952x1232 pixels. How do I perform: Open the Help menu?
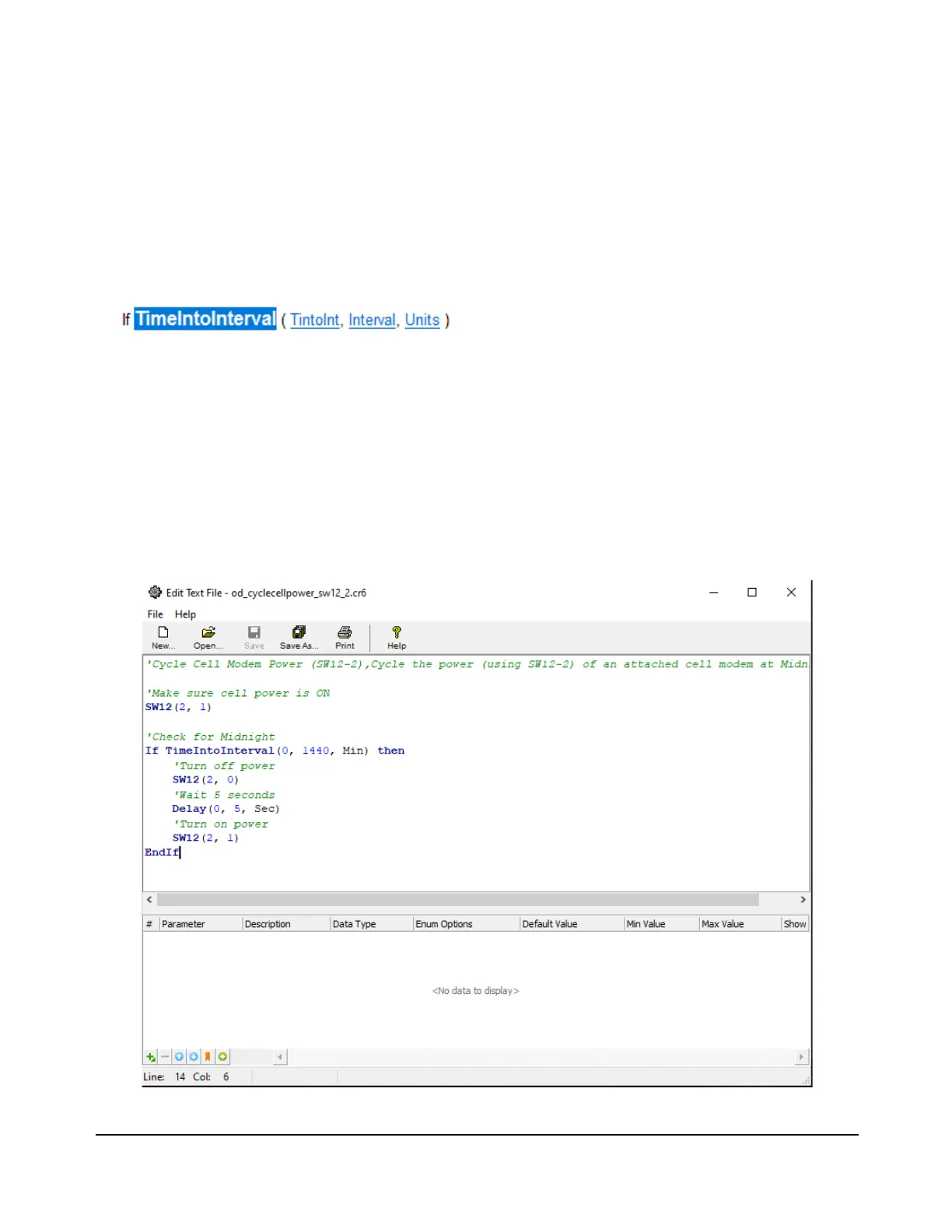(x=185, y=614)
